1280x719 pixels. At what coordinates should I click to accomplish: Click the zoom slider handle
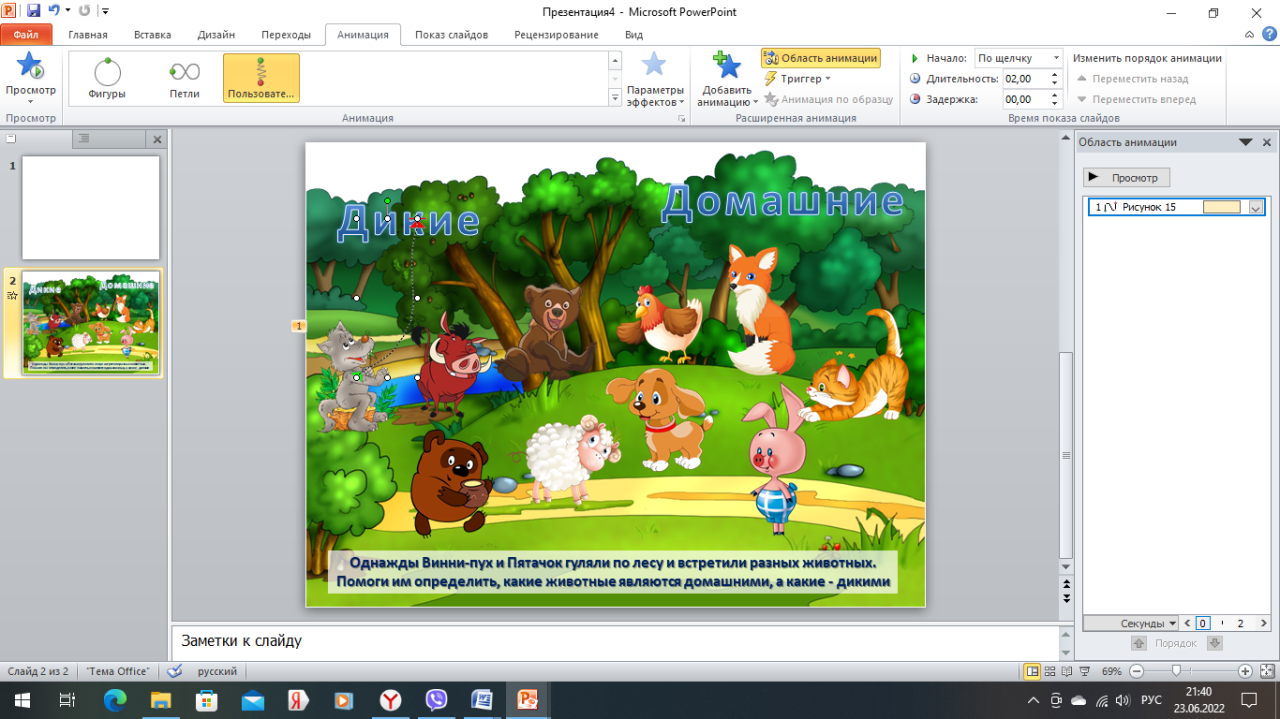1176,671
